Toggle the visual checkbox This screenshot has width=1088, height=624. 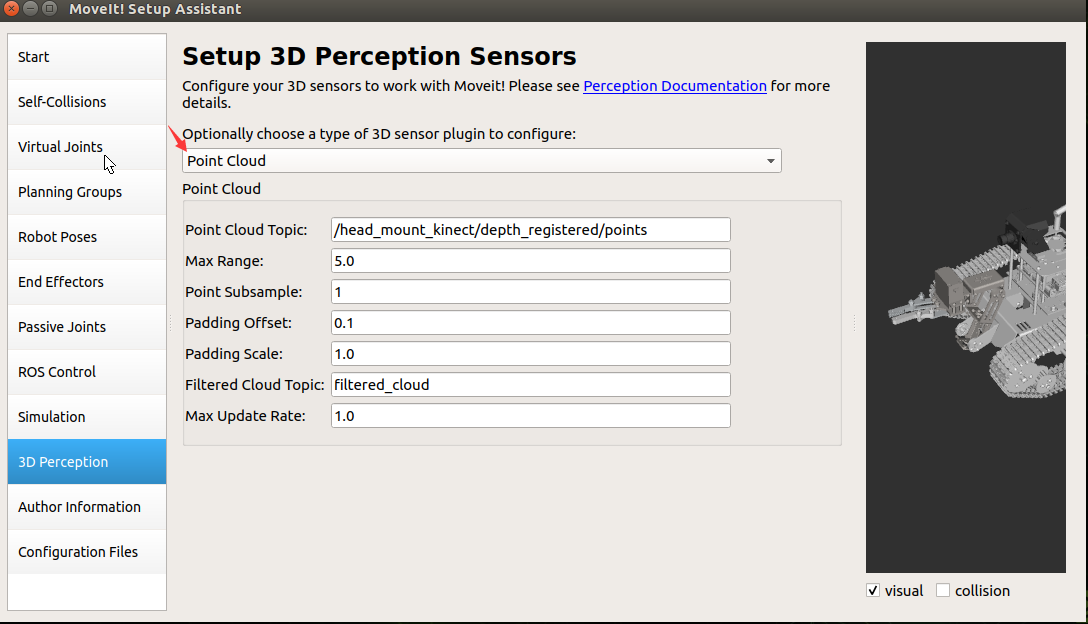point(873,591)
